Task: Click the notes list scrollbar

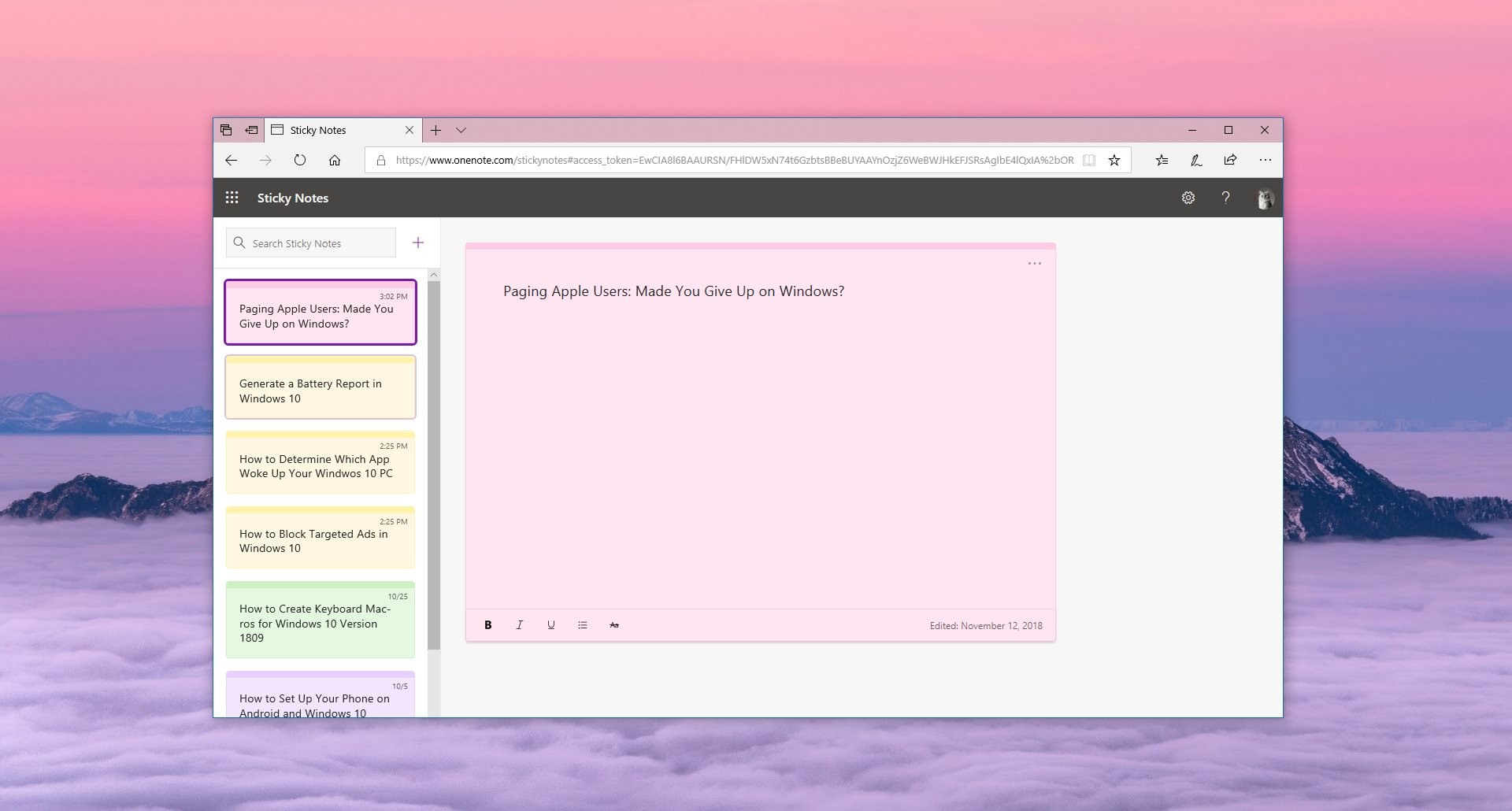Action: pyautogui.click(x=434, y=465)
